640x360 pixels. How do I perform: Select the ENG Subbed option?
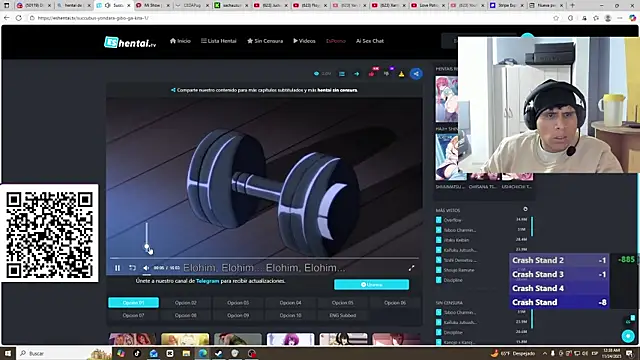click(342, 316)
